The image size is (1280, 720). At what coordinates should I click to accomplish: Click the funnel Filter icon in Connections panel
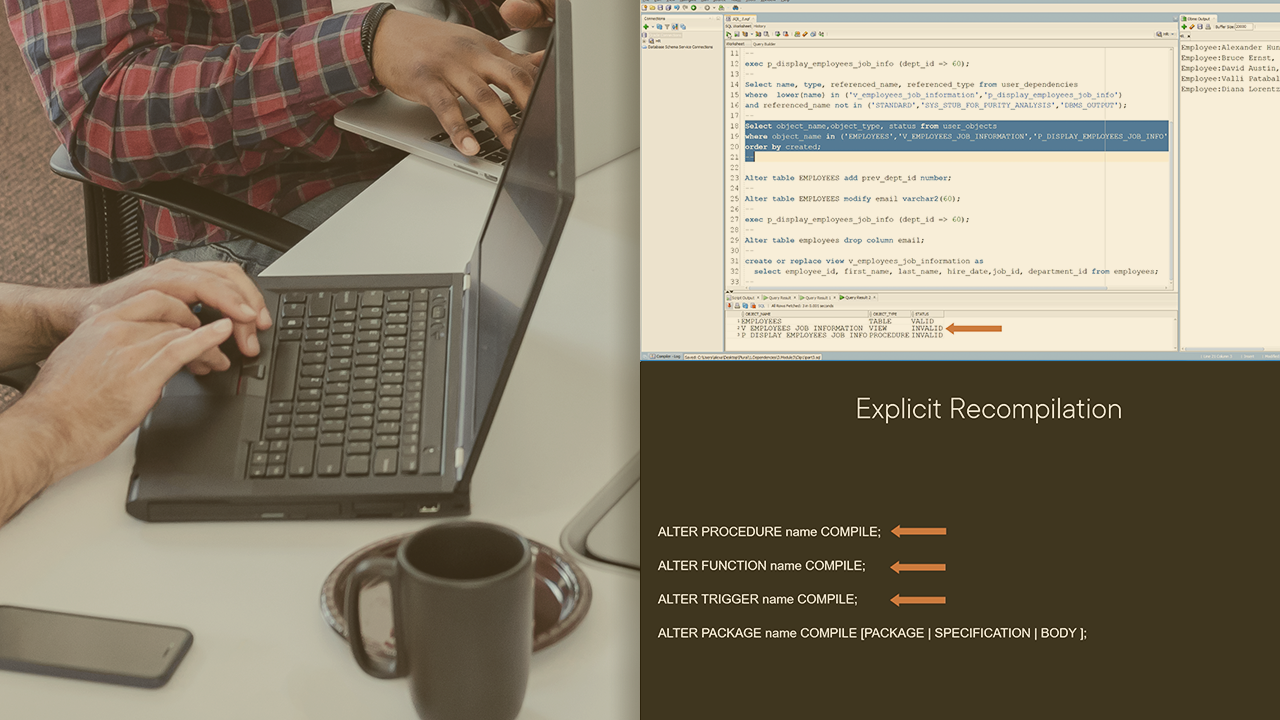click(667, 27)
